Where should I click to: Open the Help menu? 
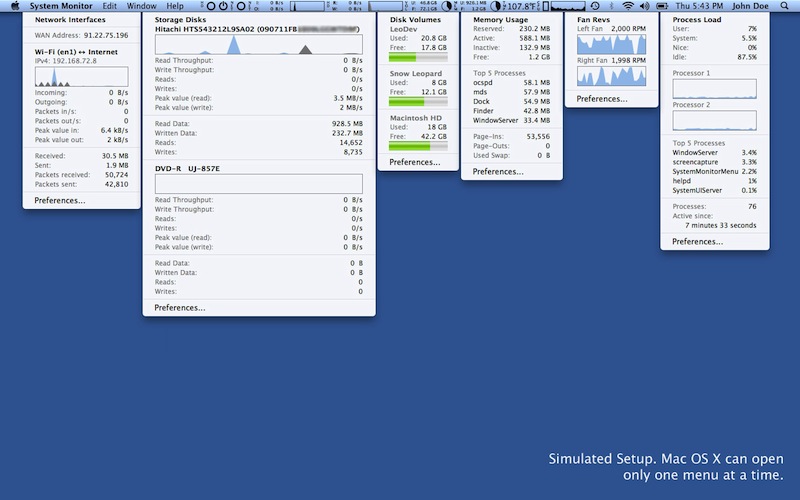tap(175, 6)
